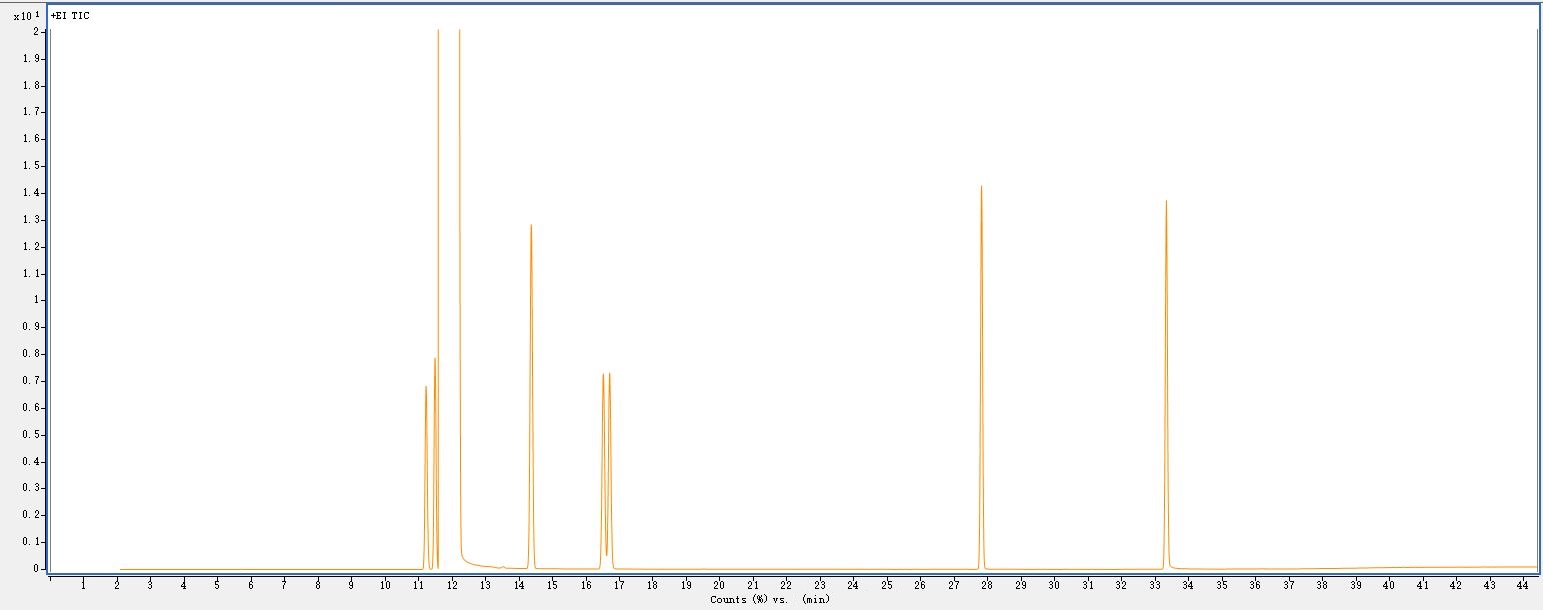Click the +EI TIC chromatogram label
1543x611 pixels.
pos(70,16)
